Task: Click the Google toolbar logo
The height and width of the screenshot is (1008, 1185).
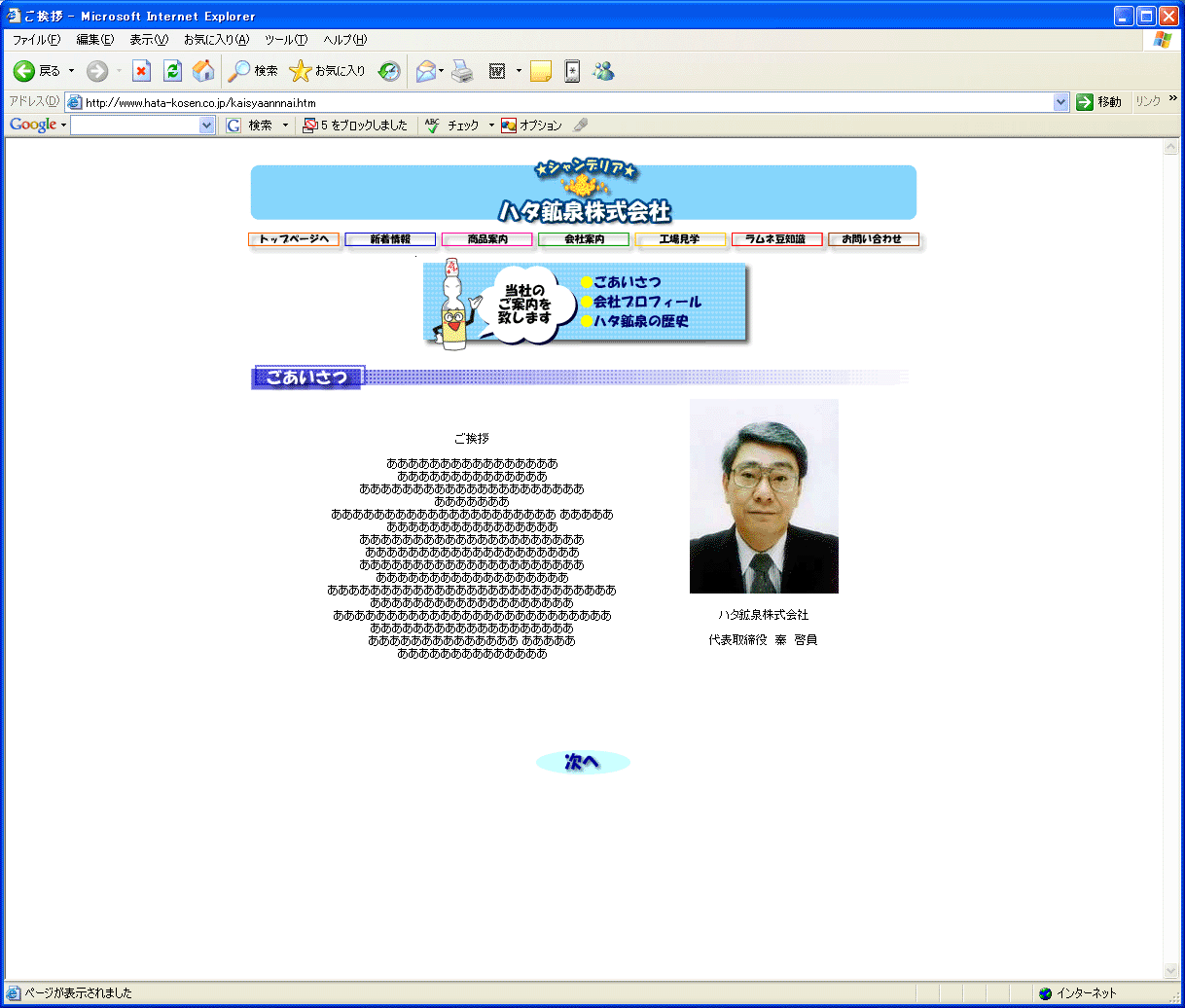Action: tap(33, 125)
